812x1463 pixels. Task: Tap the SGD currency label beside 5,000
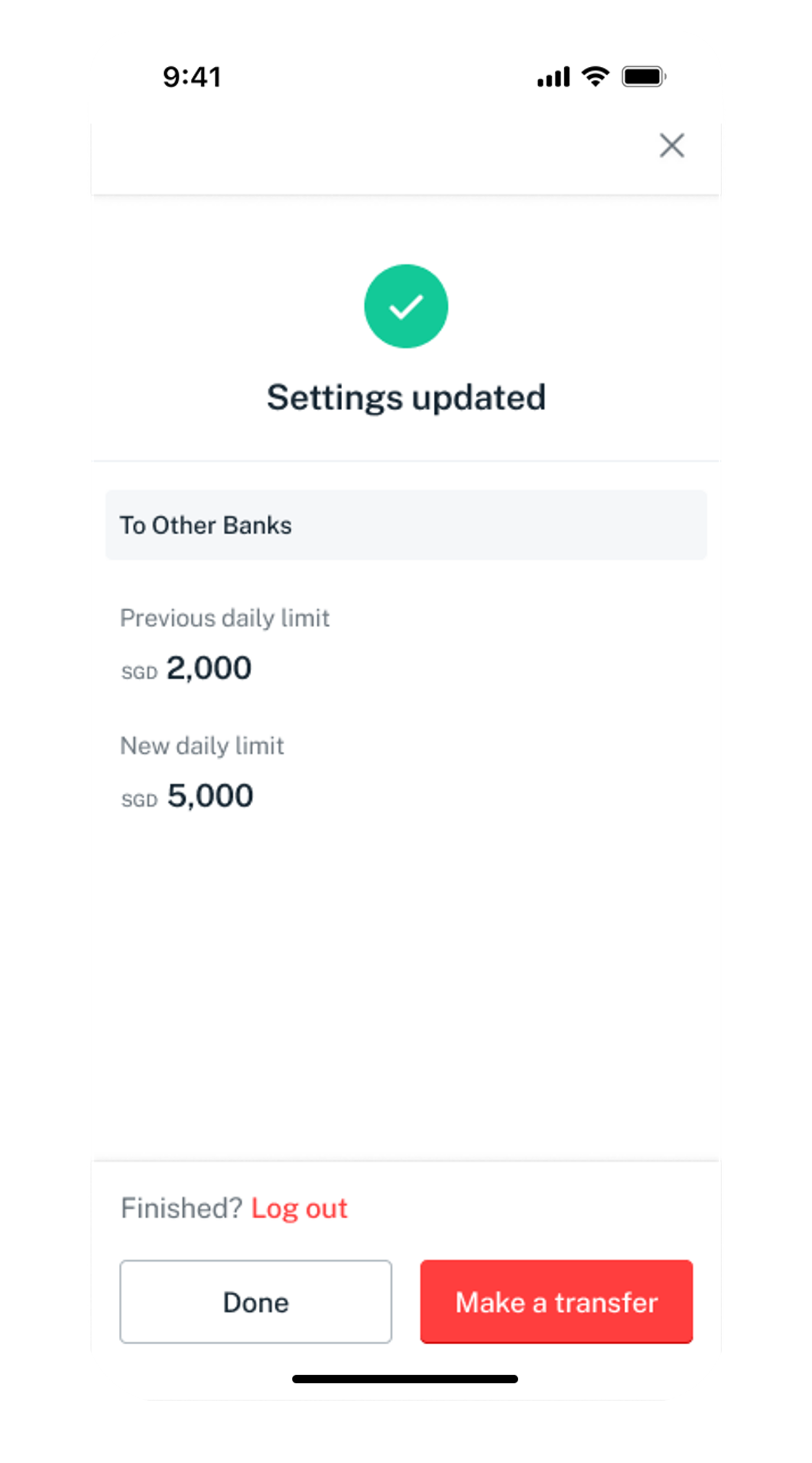[139, 800]
